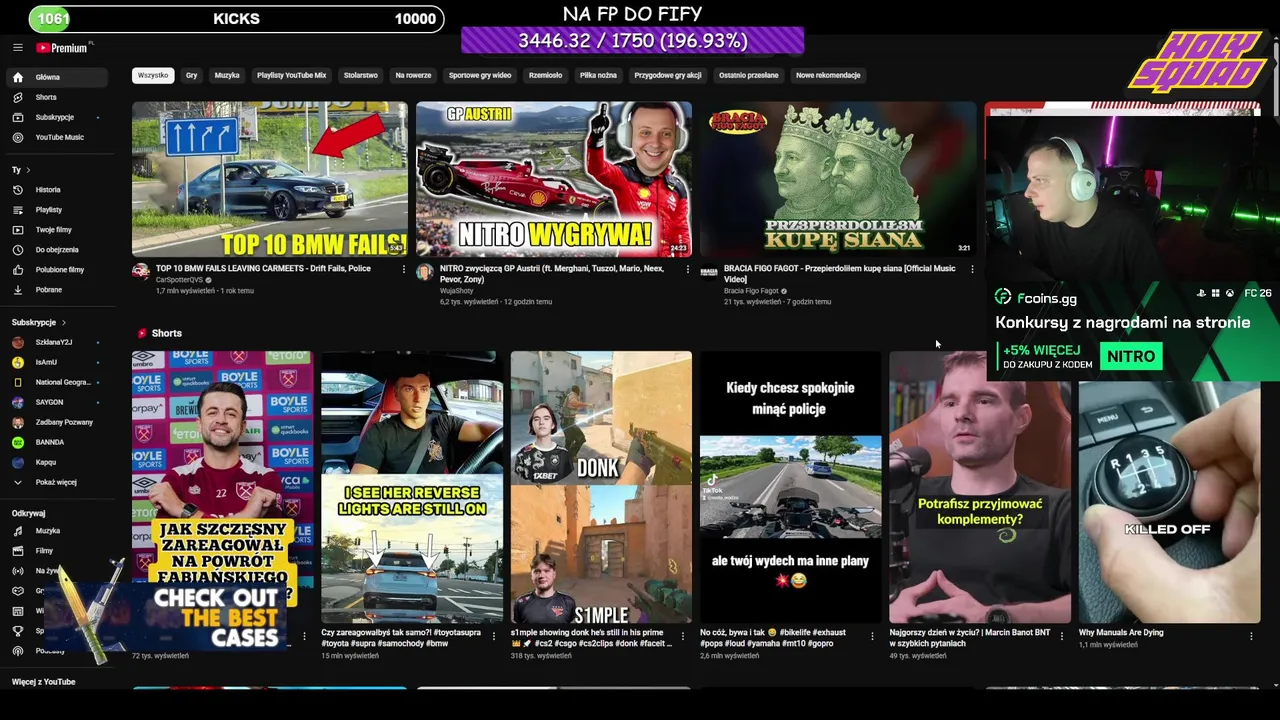Select Sportowe gry wideo chip
The image size is (1280, 720).
[x=480, y=75]
